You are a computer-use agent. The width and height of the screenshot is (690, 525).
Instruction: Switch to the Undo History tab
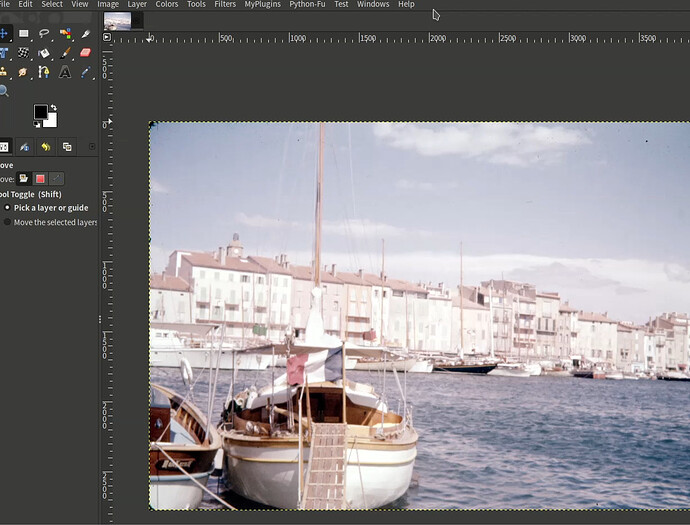(x=46, y=147)
